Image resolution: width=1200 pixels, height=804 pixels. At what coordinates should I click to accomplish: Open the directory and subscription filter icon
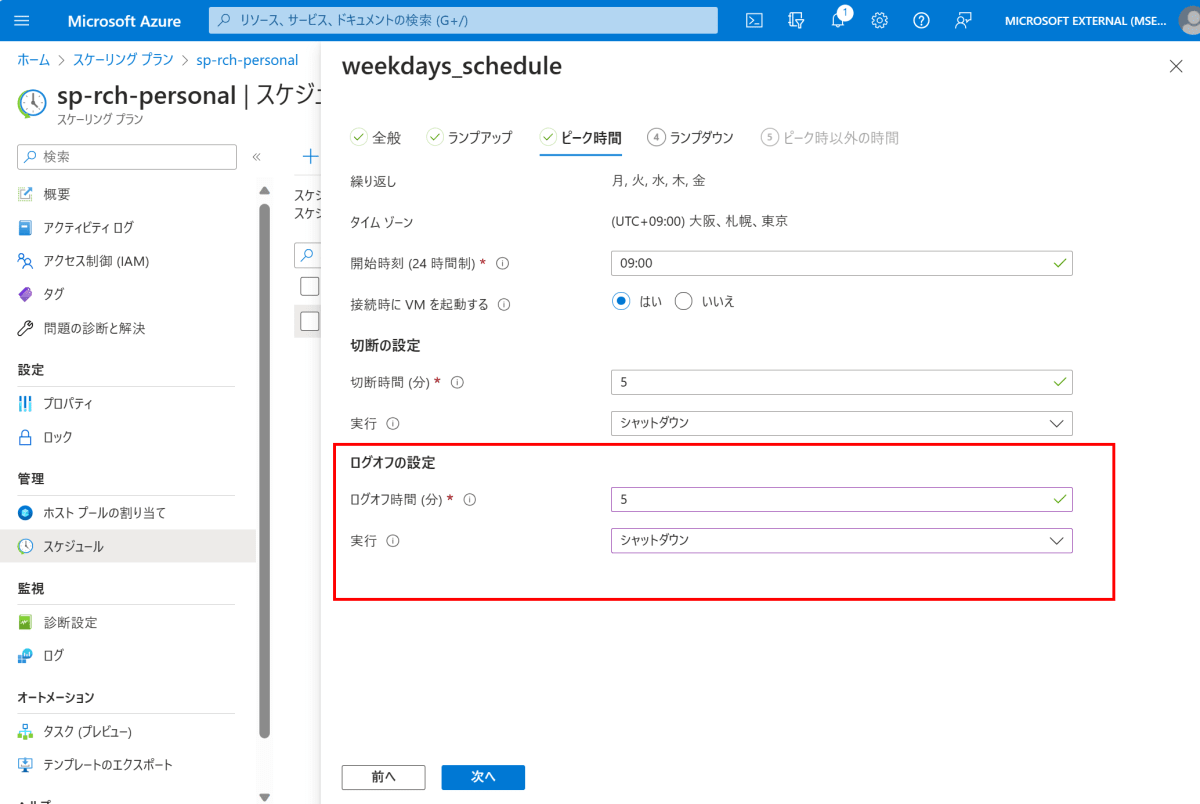point(797,20)
